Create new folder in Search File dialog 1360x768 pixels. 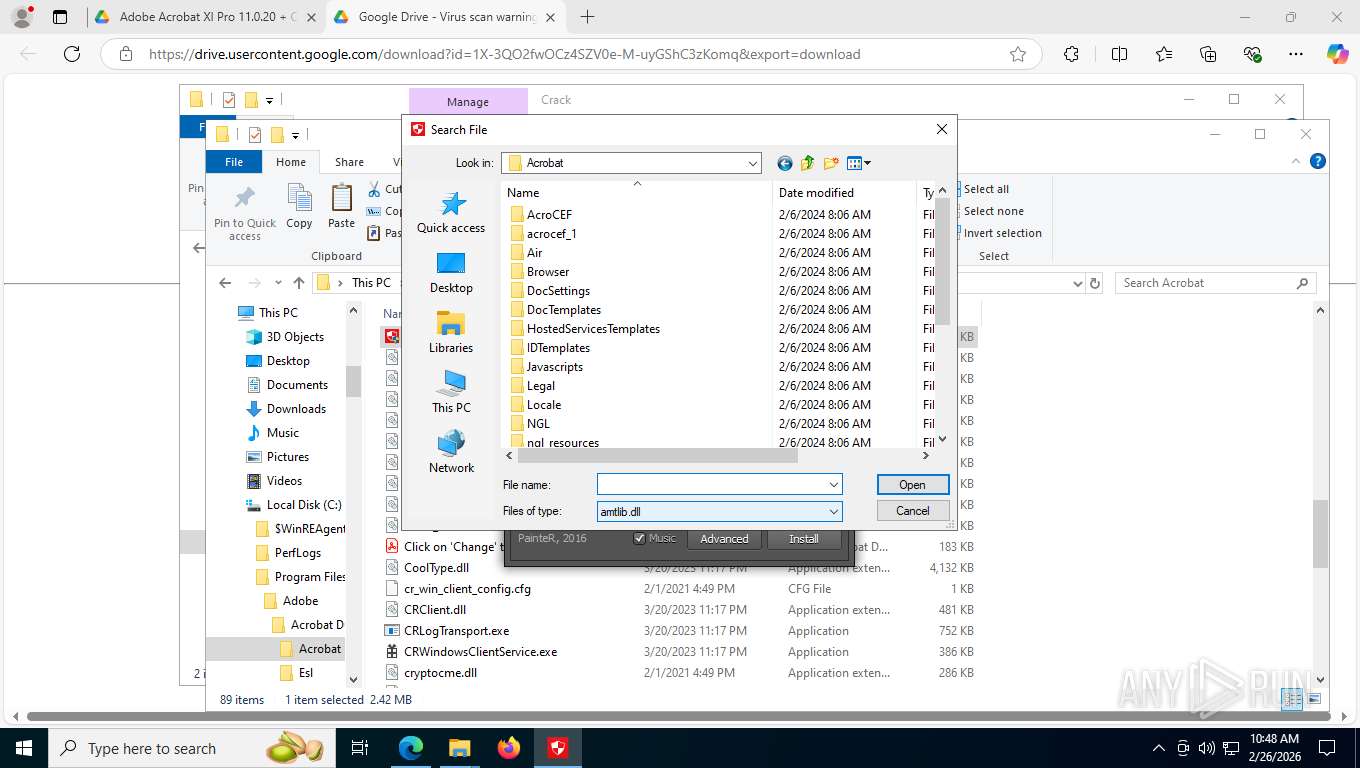point(830,163)
